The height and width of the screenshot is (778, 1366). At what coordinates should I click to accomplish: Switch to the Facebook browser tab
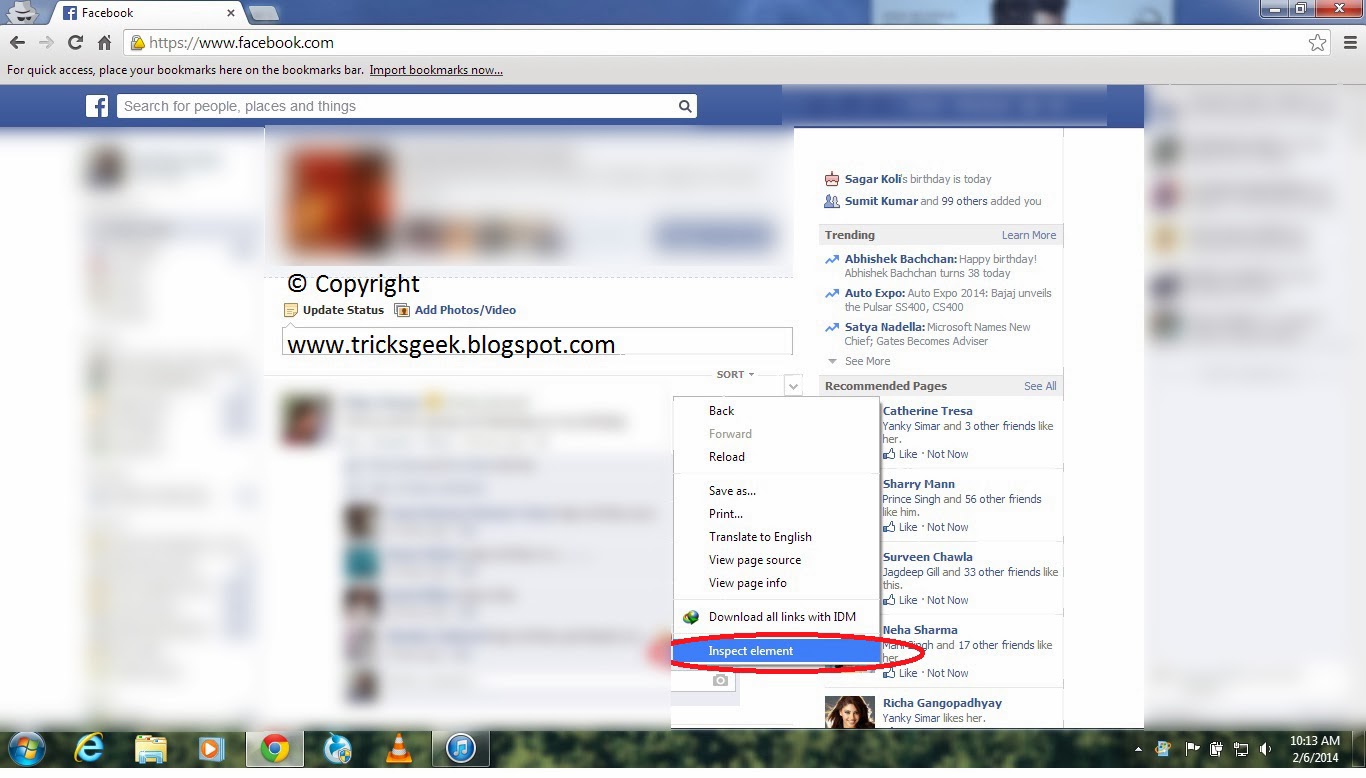(148, 13)
